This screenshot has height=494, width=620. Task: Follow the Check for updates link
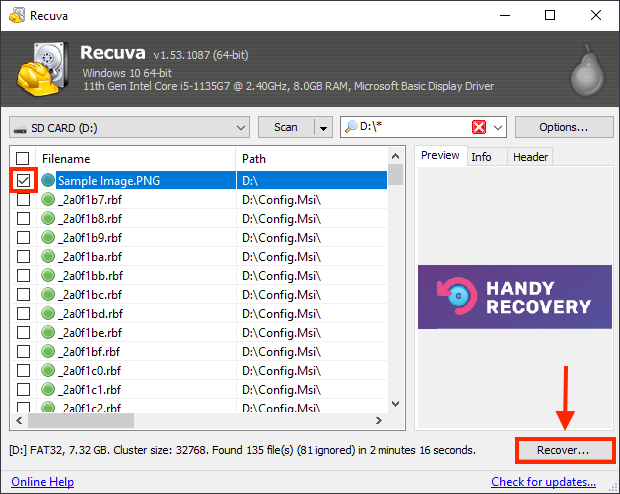click(x=543, y=481)
